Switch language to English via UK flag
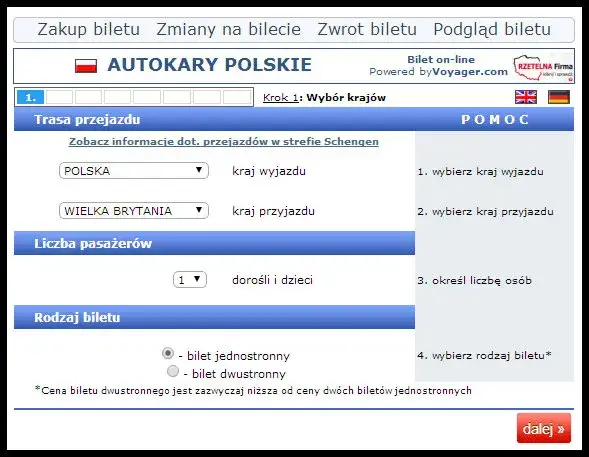 click(x=526, y=97)
